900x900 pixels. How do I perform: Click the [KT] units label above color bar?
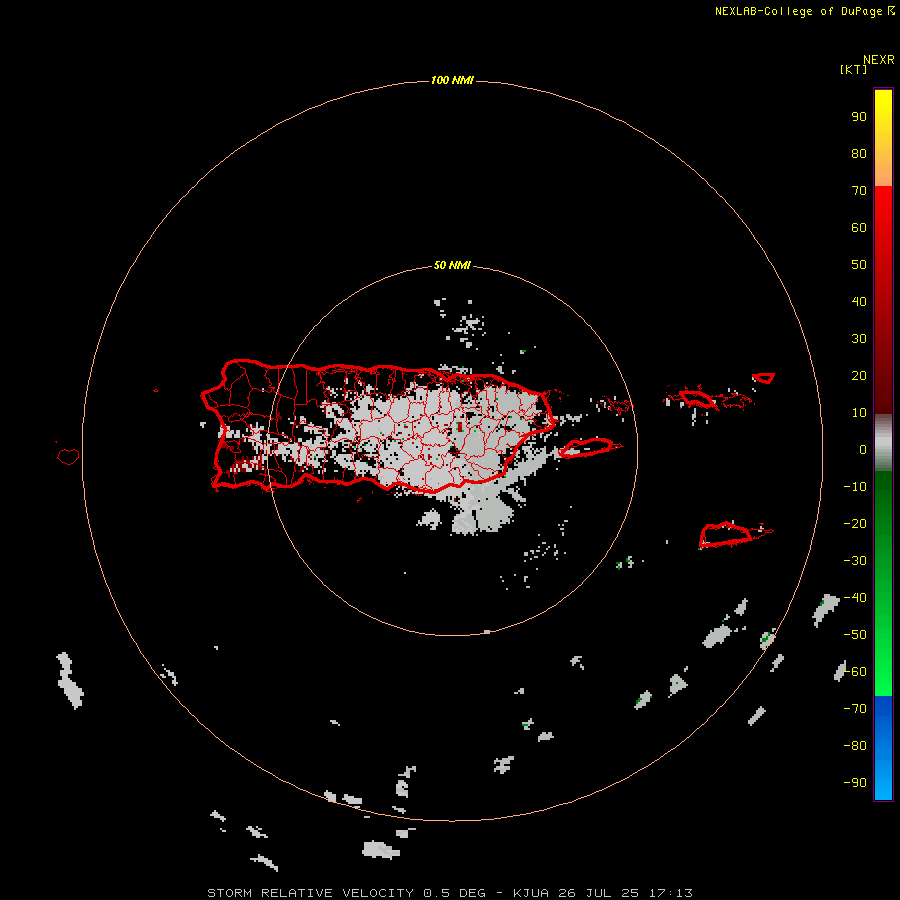[853, 69]
